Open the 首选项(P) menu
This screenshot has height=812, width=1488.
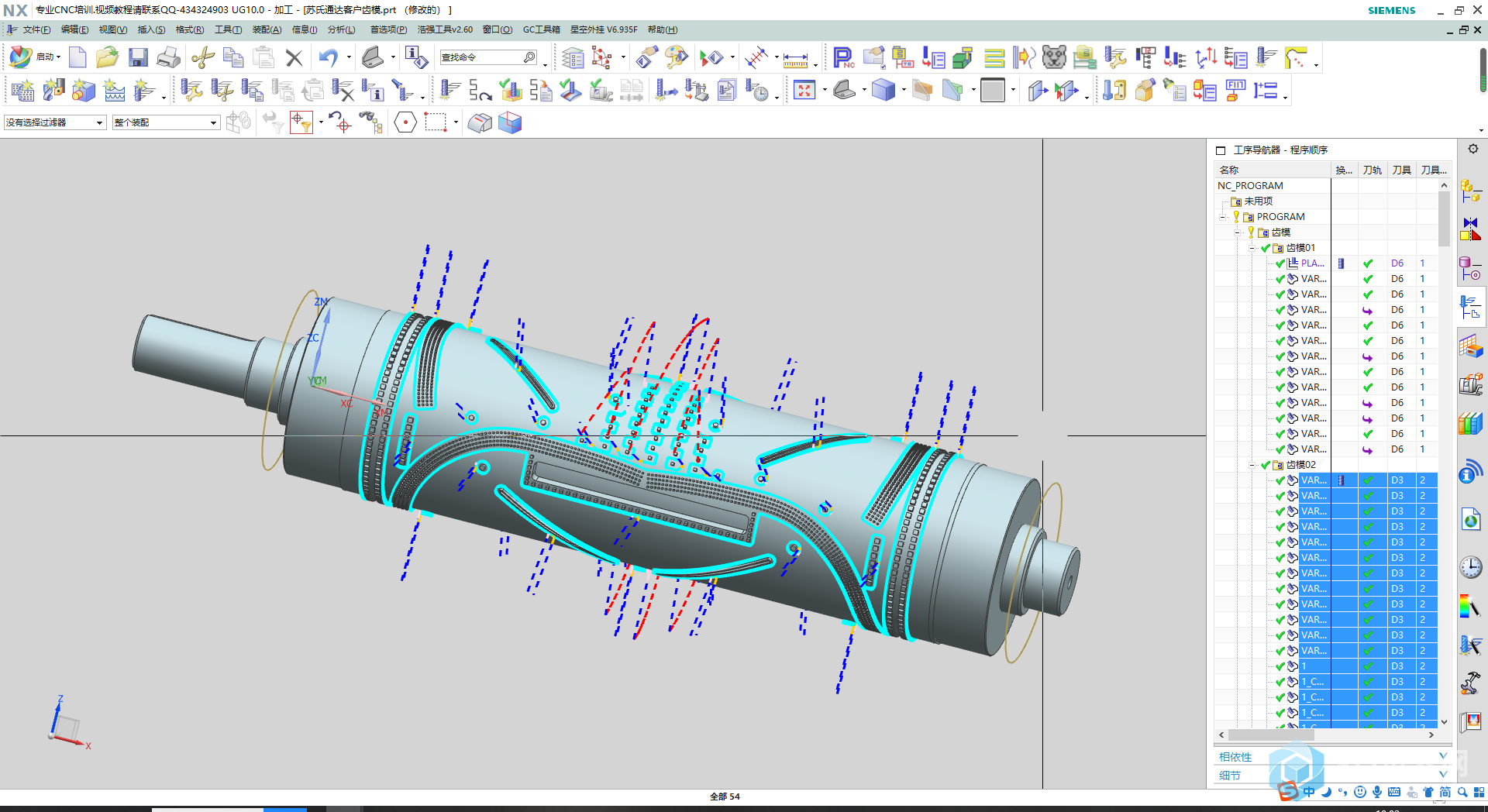click(388, 29)
